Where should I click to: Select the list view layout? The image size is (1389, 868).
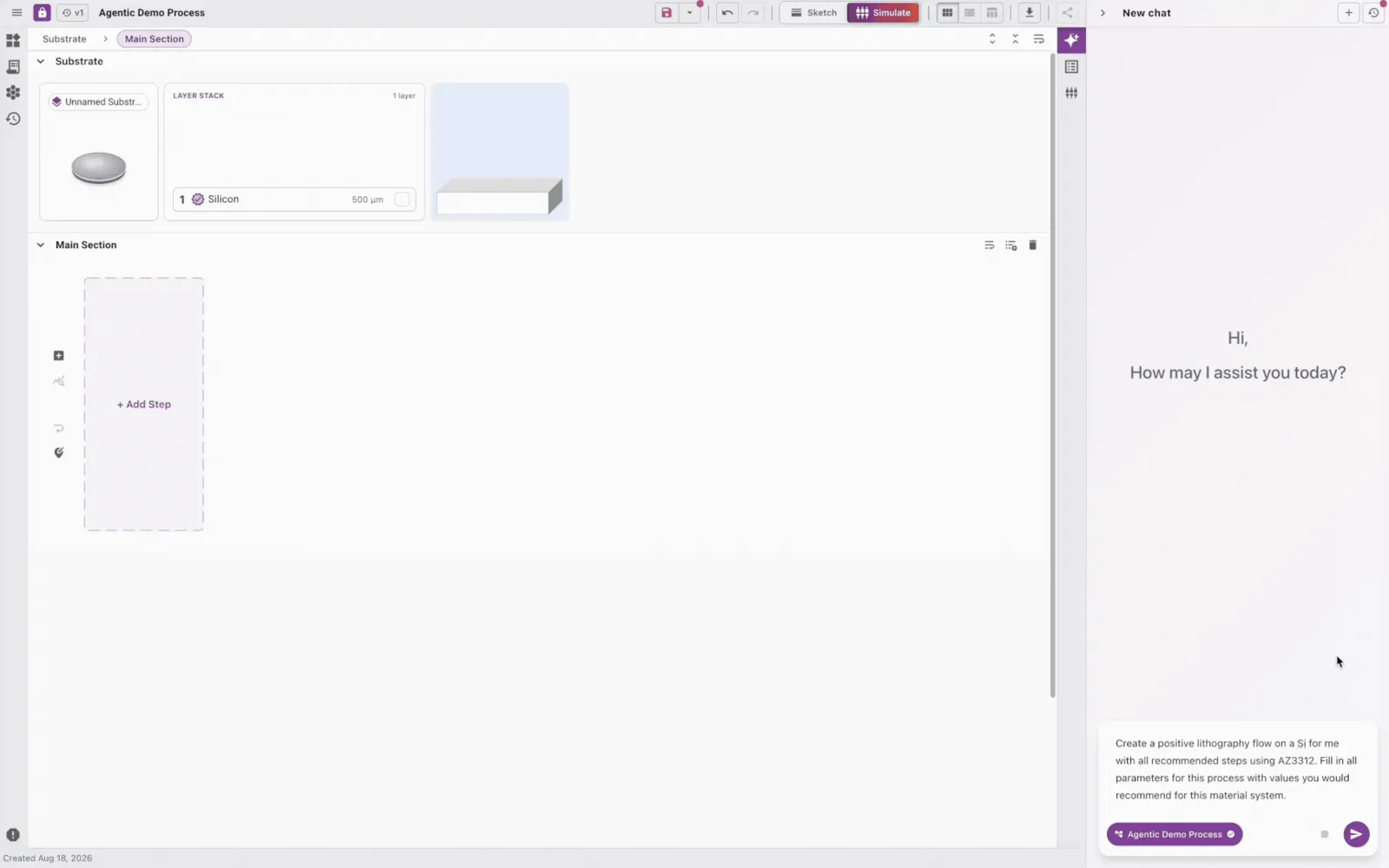pos(970,13)
